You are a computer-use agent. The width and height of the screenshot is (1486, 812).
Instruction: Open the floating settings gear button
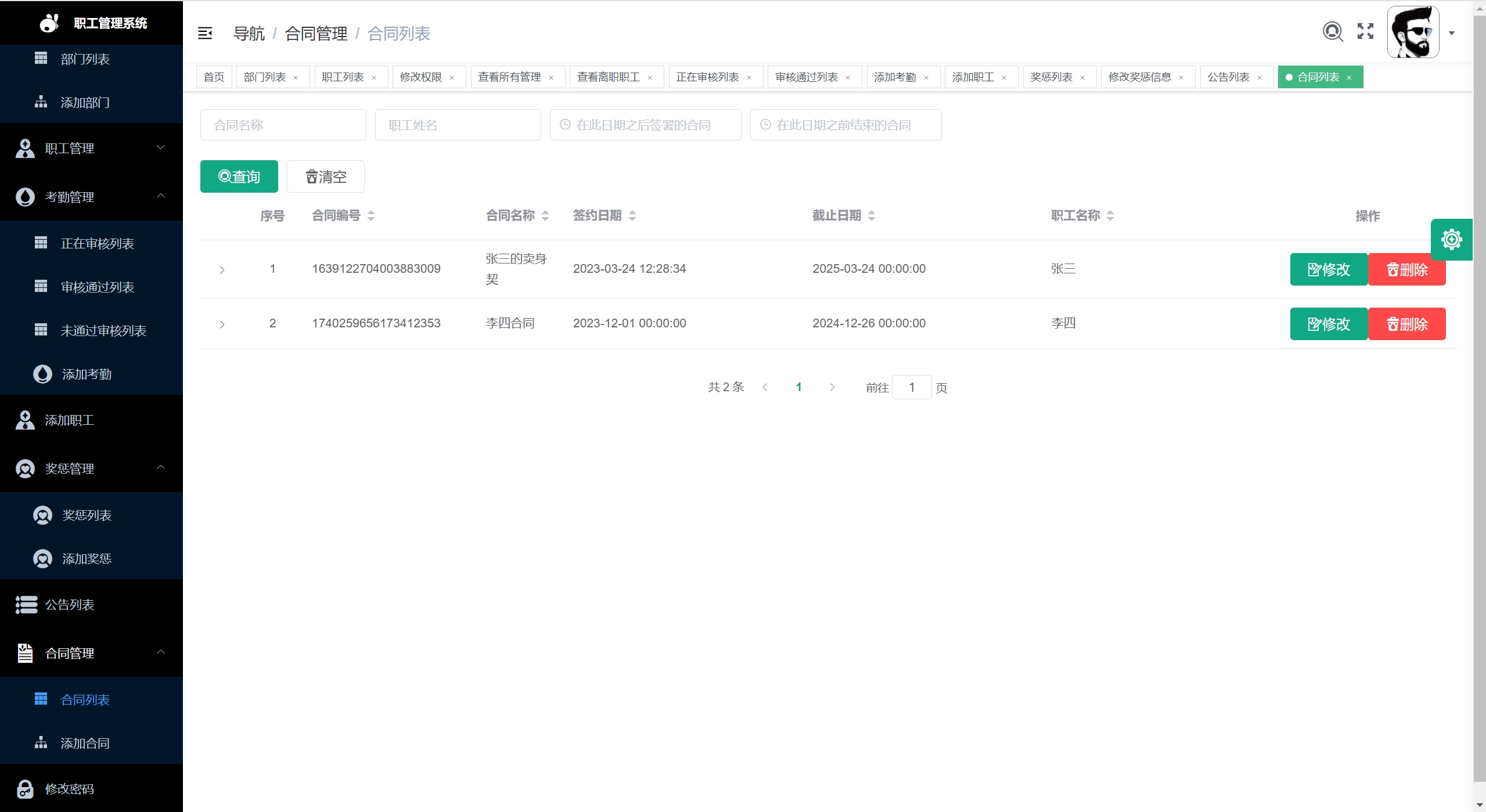click(x=1451, y=239)
